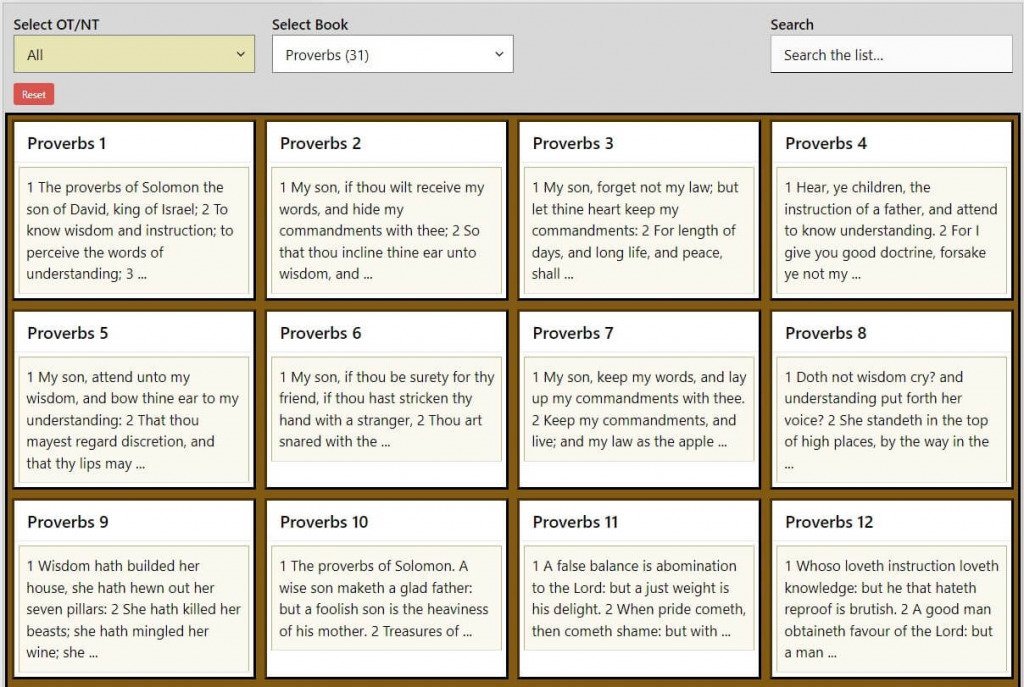The image size is (1024, 687).
Task: Open the Proverbs 12 card
Action: click(x=893, y=590)
